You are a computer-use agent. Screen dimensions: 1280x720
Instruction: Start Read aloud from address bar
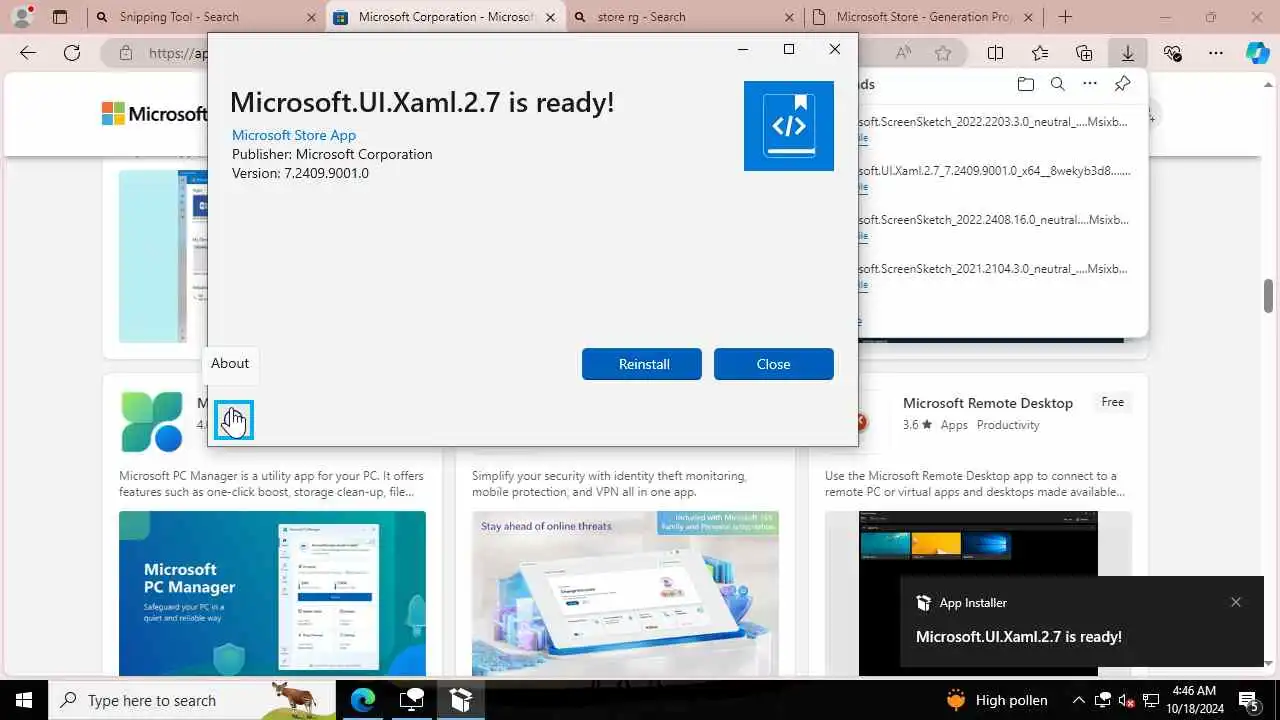click(x=903, y=53)
